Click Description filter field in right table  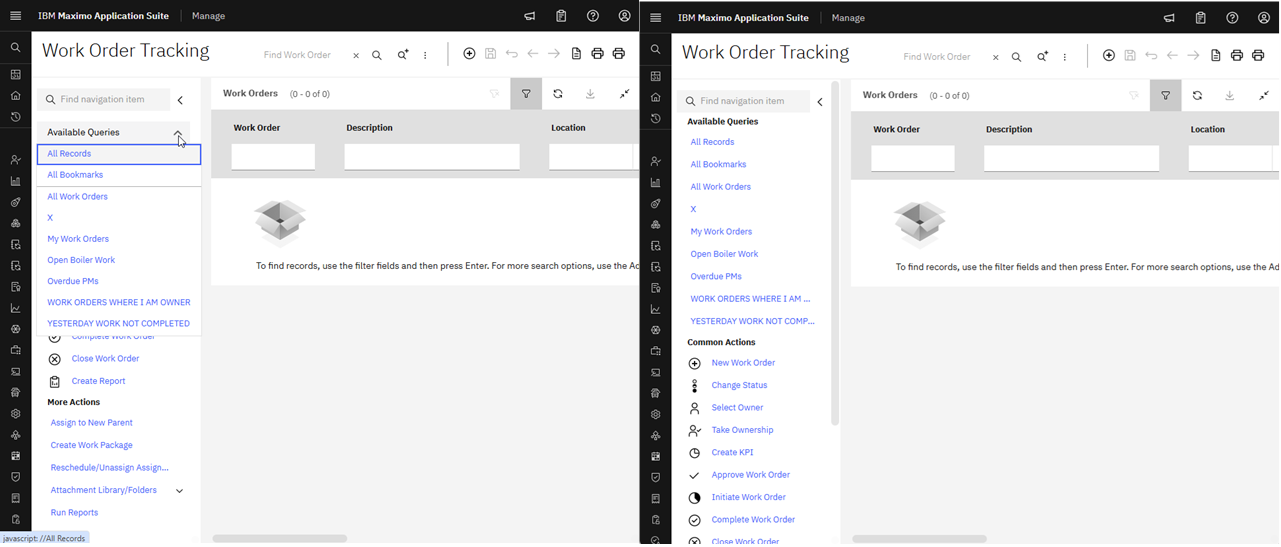(1071, 159)
